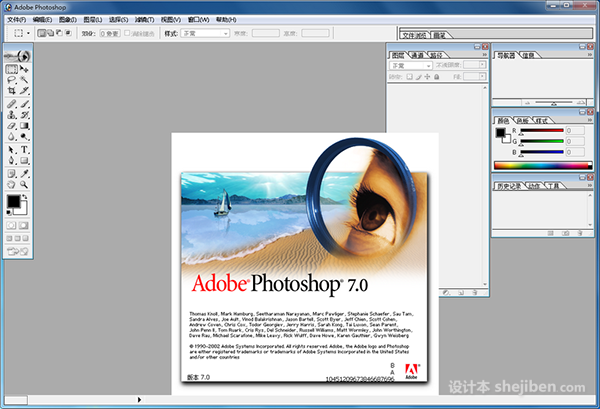Open the 帮助(H) Help menu

point(226,20)
